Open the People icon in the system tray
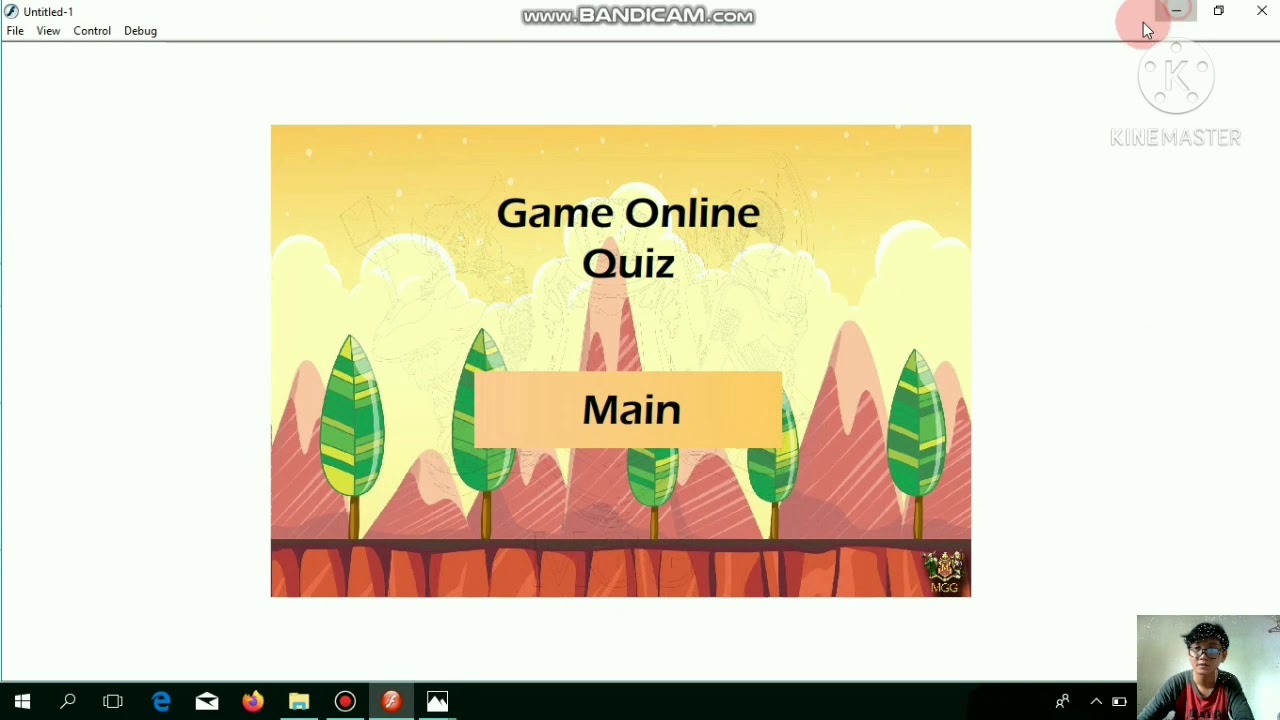Image resolution: width=1280 pixels, height=720 pixels. coord(1062,702)
